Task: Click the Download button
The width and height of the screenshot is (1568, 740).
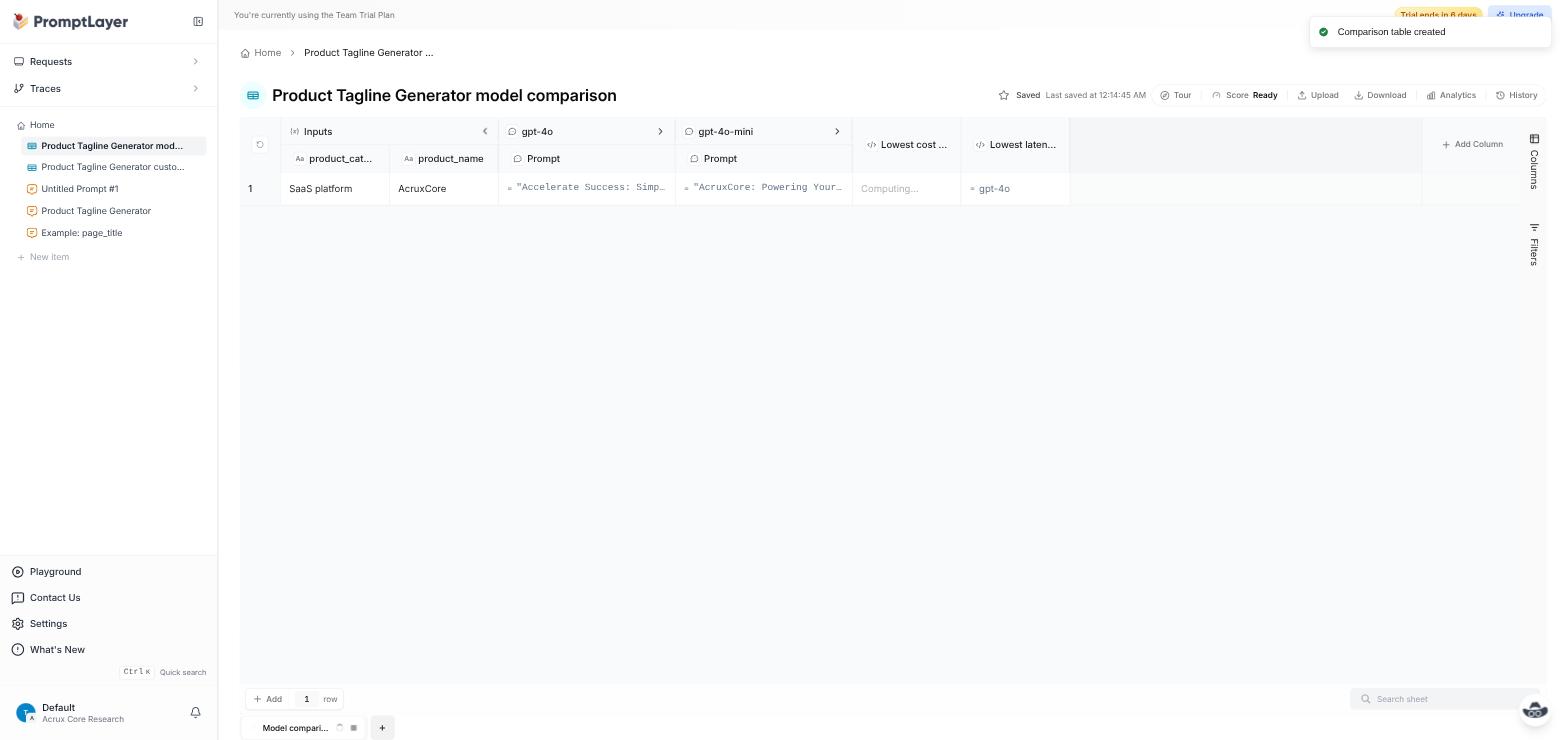Action: [x=1380, y=96]
